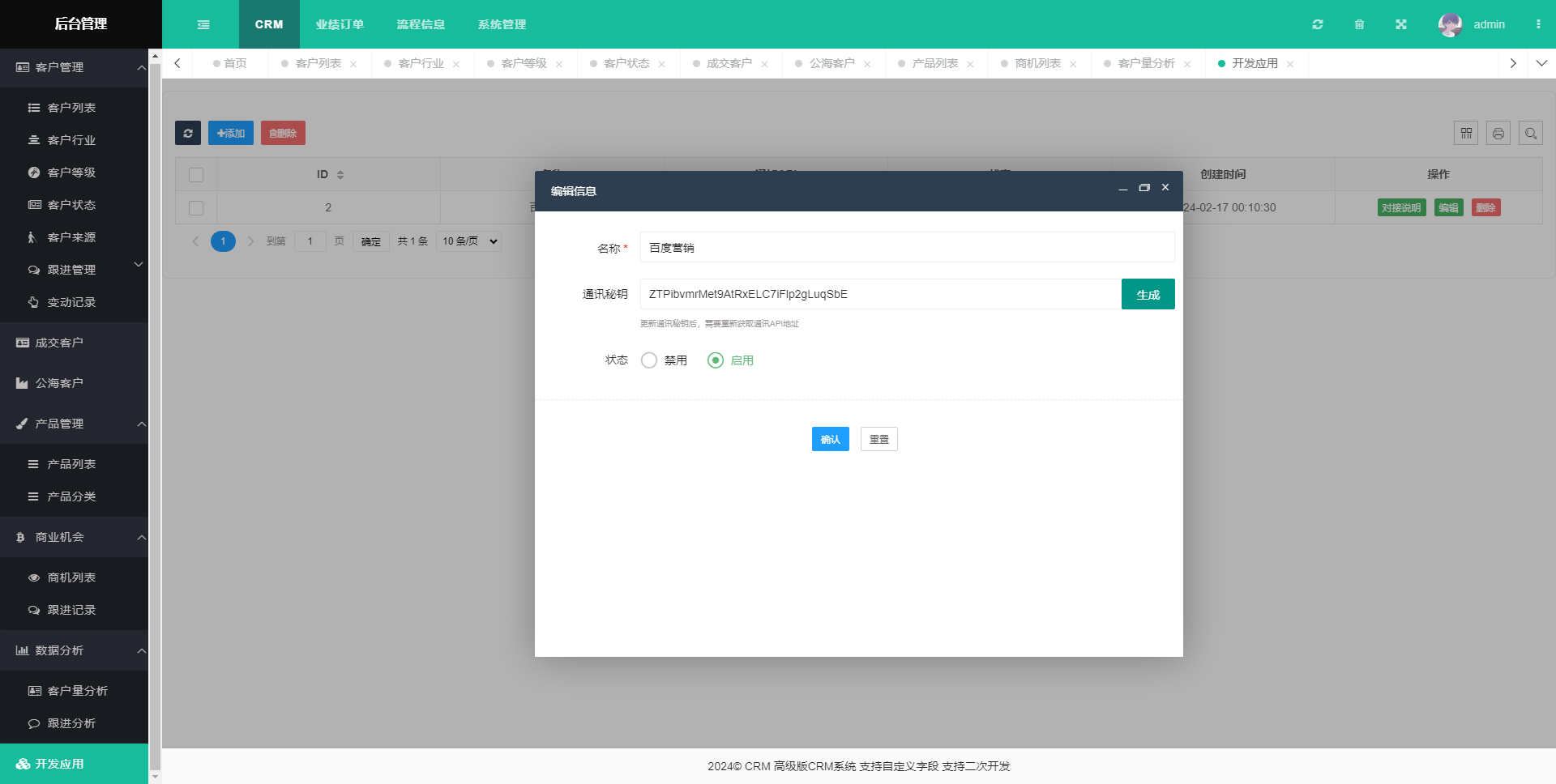Image resolution: width=1556 pixels, height=784 pixels.
Task: Toggle fullscreen icon in header
Action: click(1400, 24)
